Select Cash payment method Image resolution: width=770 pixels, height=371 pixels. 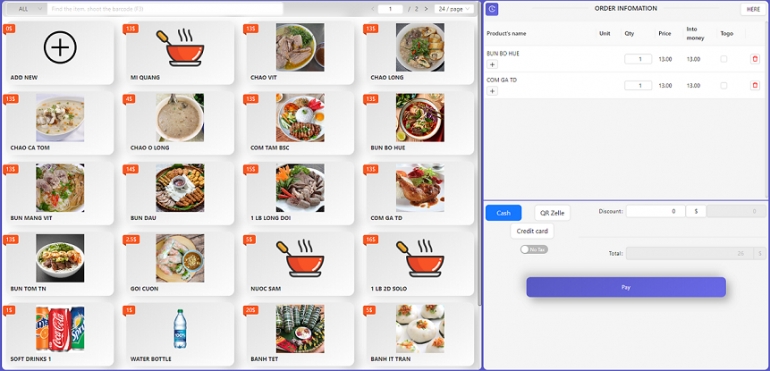point(503,213)
